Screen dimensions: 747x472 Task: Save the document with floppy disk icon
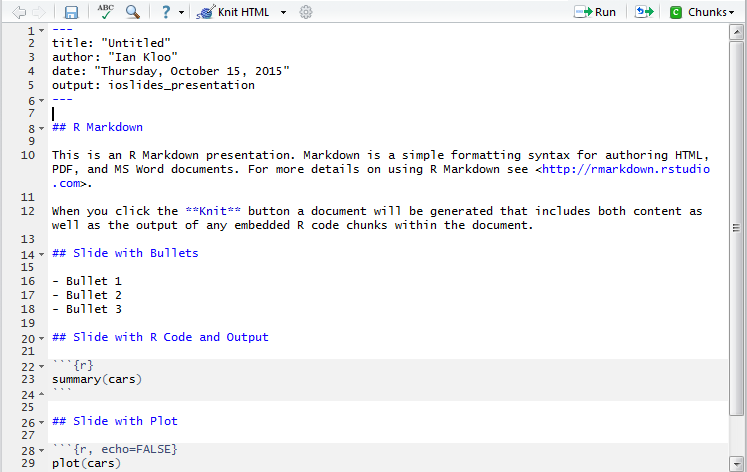point(71,12)
